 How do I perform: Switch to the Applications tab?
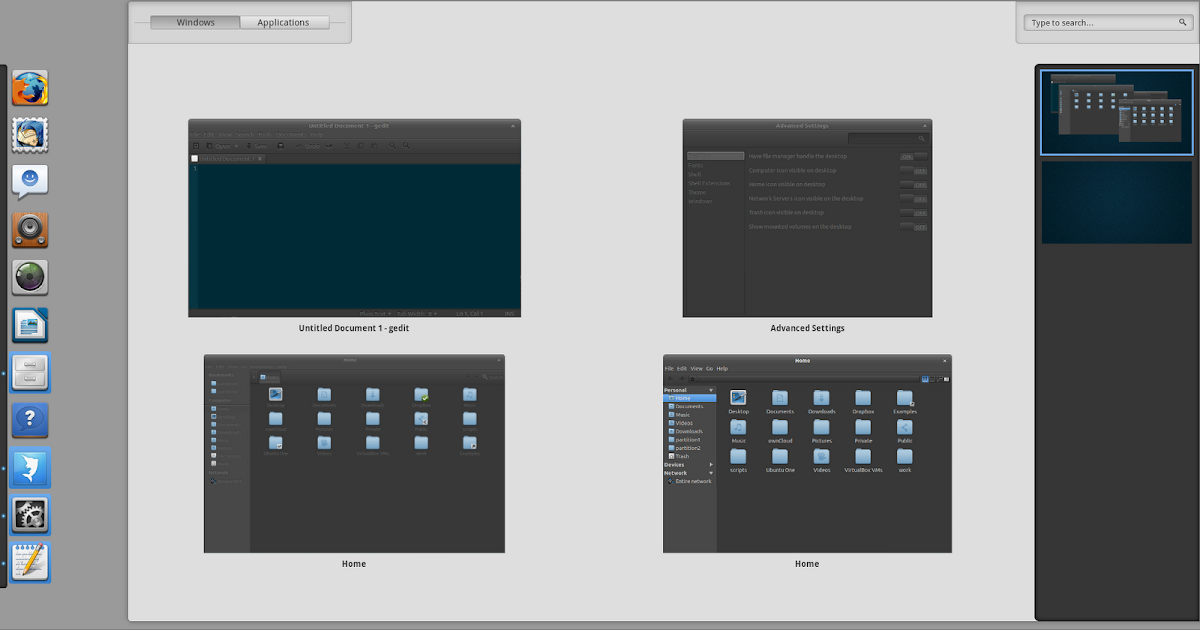tap(284, 22)
